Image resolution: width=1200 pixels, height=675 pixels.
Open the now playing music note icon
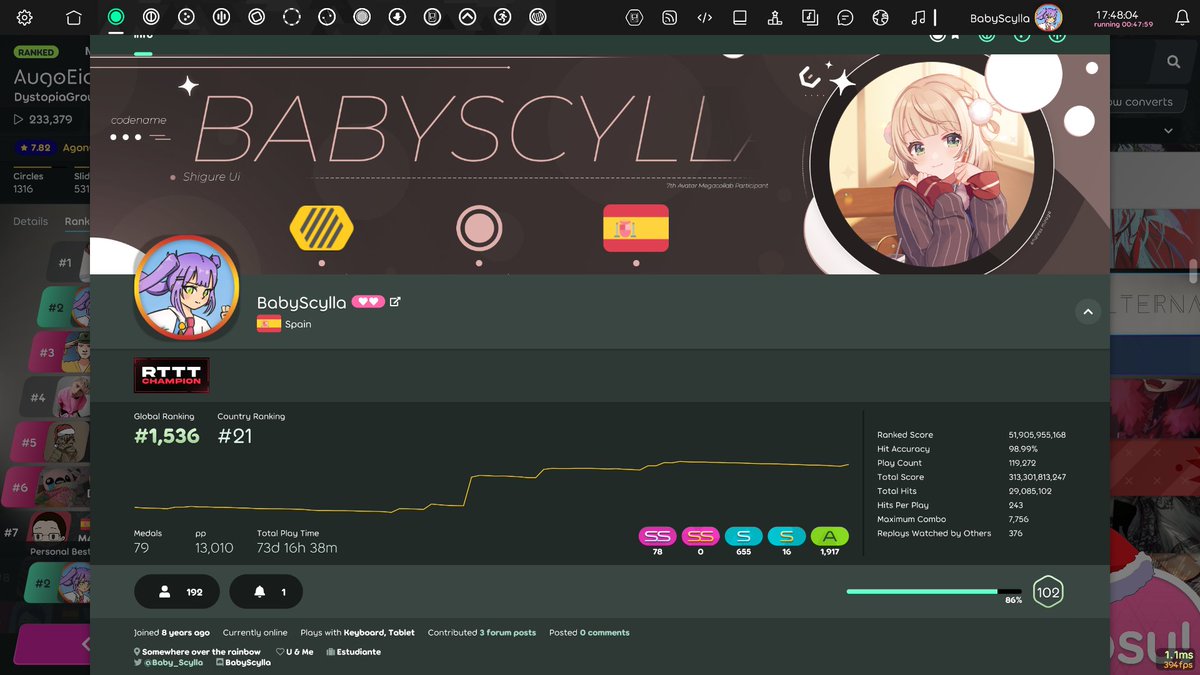click(918, 17)
